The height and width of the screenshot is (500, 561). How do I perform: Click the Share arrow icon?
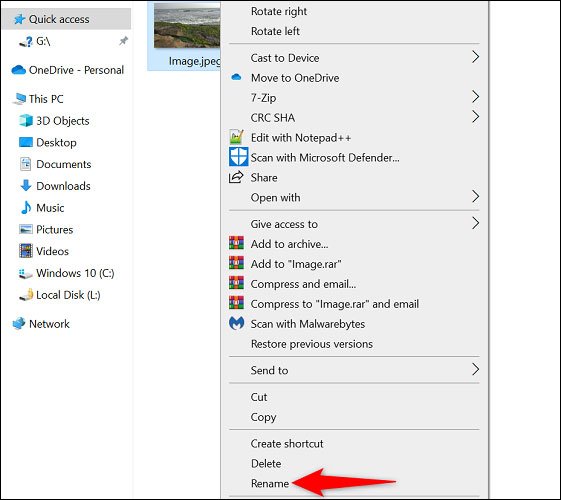[236, 177]
